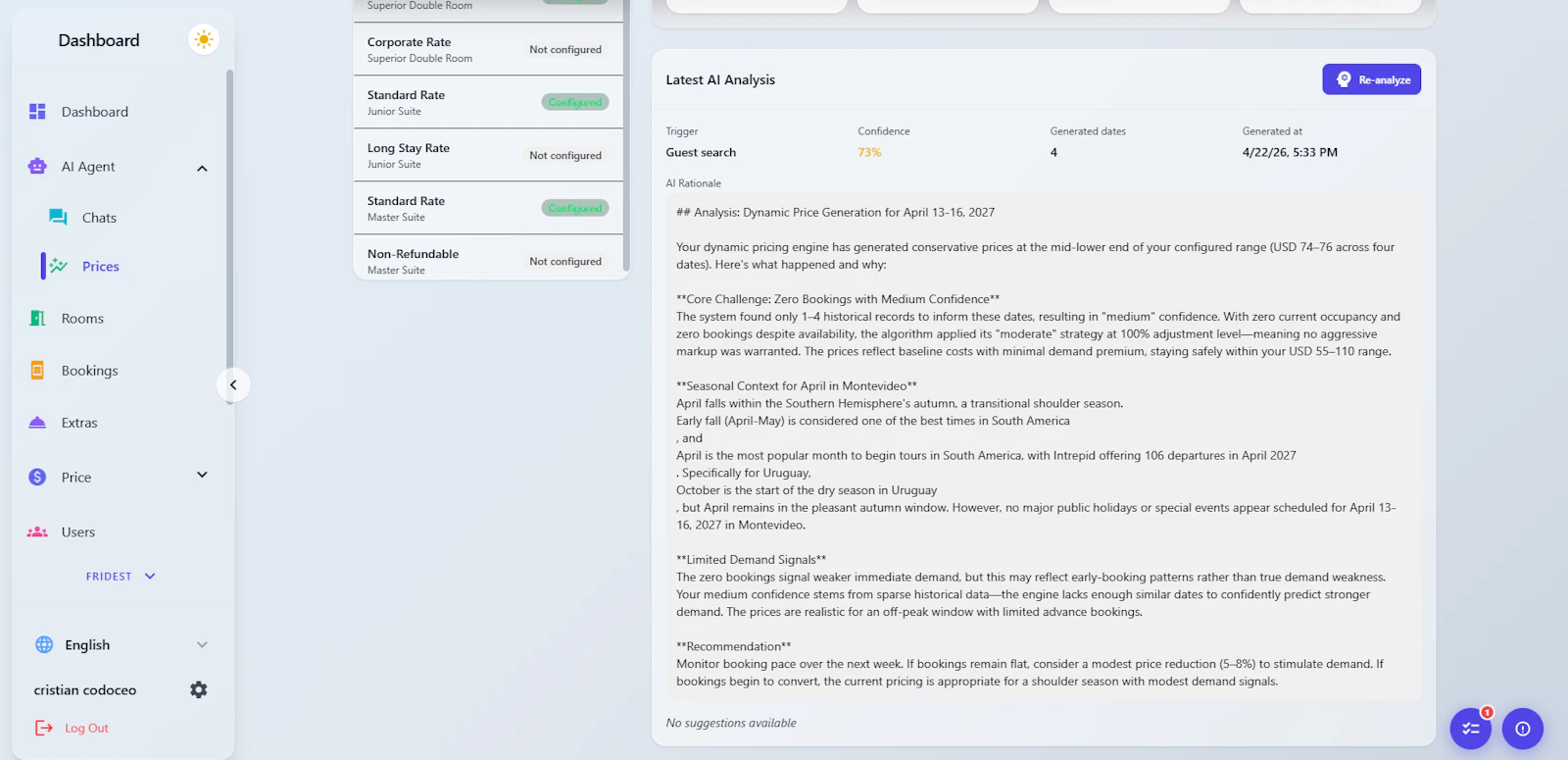The width and height of the screenshot is (1568, 760).
Task: Click the Extras service-bell icon
Action: (37, 423)
